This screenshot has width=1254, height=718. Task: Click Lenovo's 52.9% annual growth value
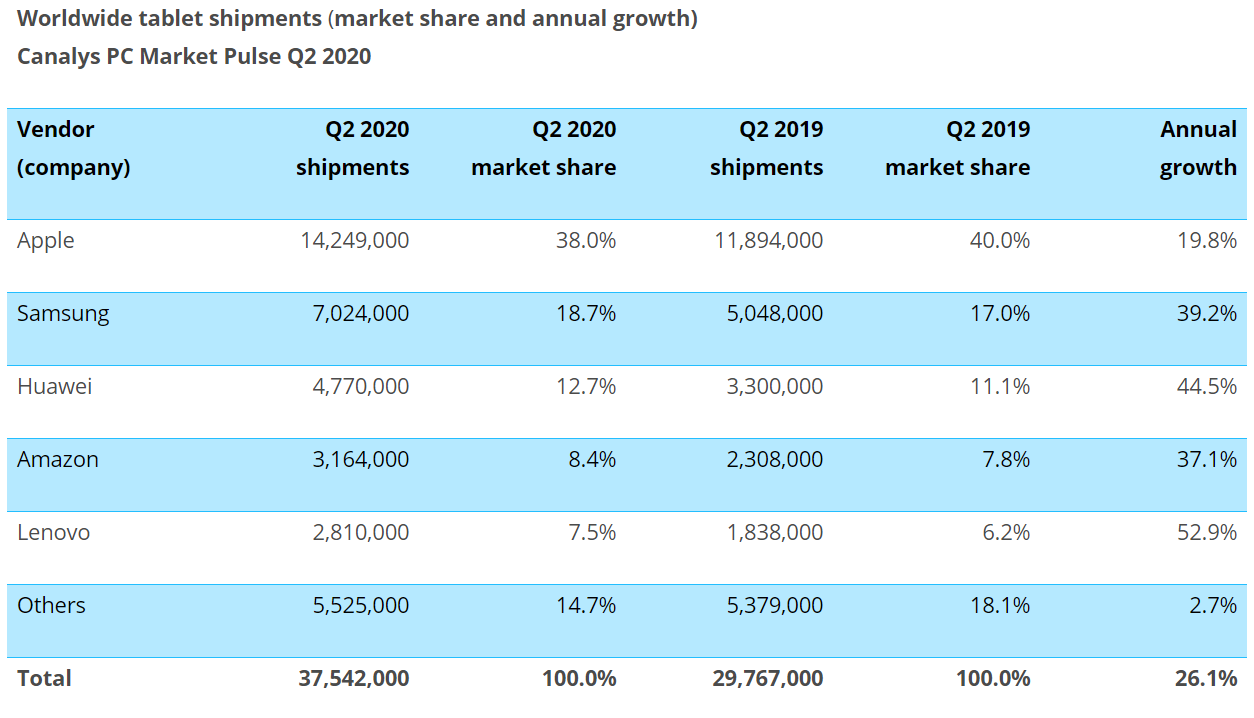1206,533
